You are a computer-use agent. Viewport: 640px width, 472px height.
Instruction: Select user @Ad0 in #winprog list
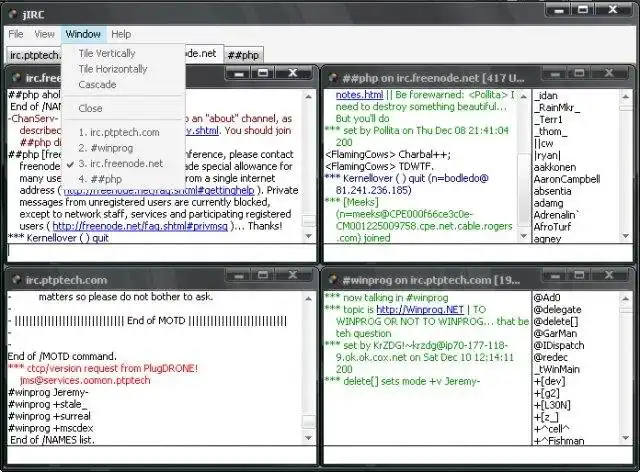click(x=547, y=298)
